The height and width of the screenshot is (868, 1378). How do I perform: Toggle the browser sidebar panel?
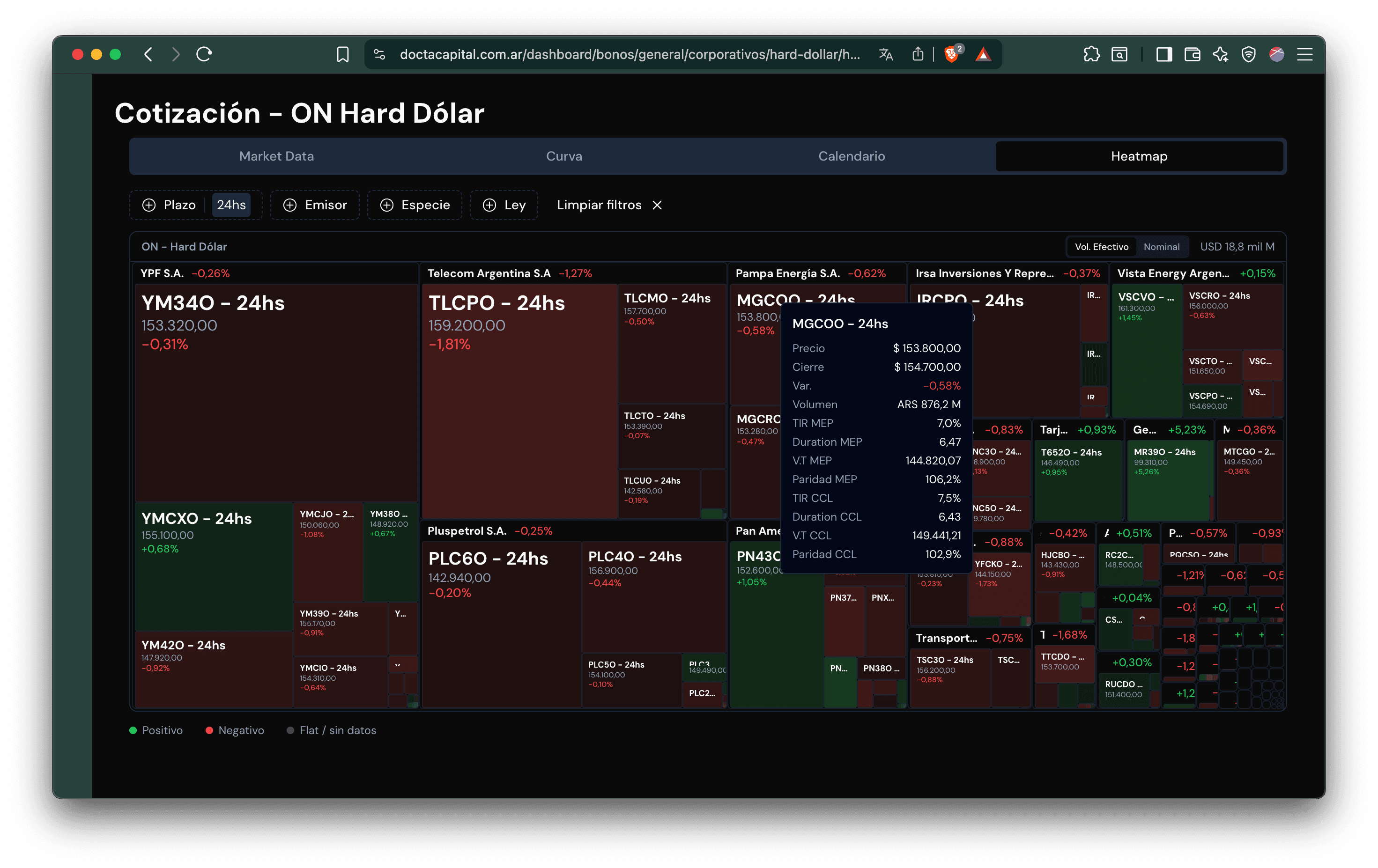[1164, 54]
